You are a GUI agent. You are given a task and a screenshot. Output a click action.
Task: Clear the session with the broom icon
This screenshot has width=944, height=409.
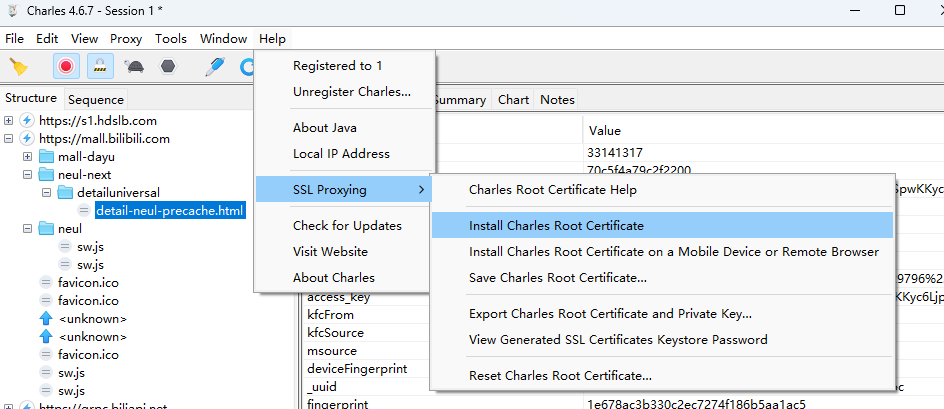[19, 66]
